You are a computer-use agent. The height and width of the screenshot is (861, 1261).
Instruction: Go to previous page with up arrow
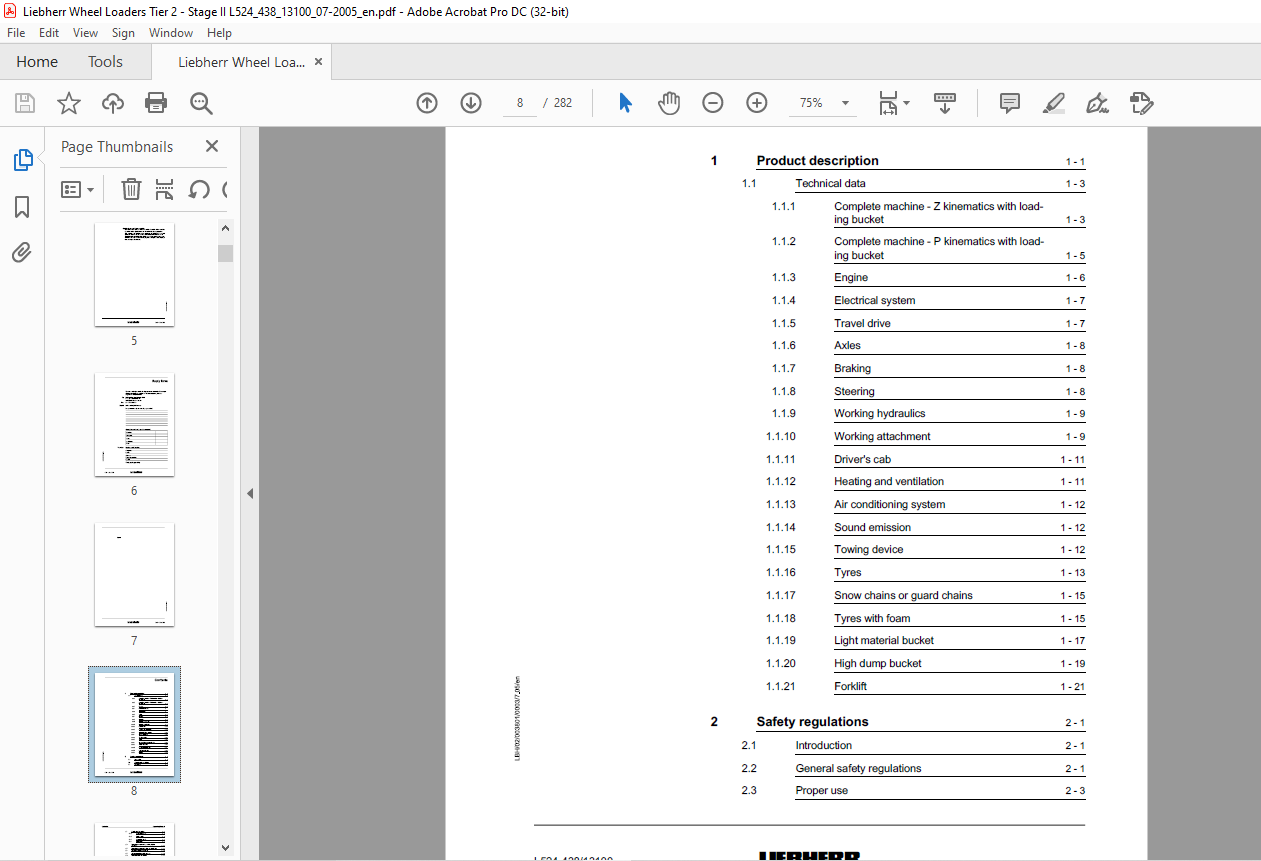pos(427,103)
